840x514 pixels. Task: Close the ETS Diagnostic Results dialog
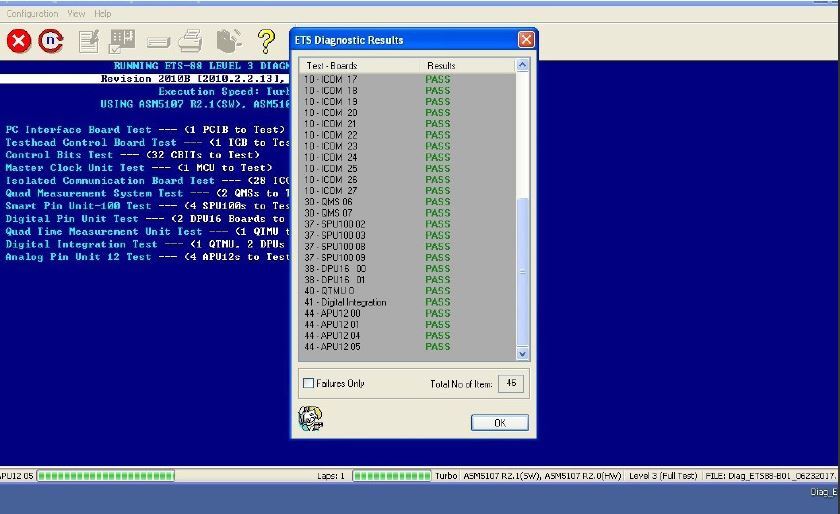(525, 40)
